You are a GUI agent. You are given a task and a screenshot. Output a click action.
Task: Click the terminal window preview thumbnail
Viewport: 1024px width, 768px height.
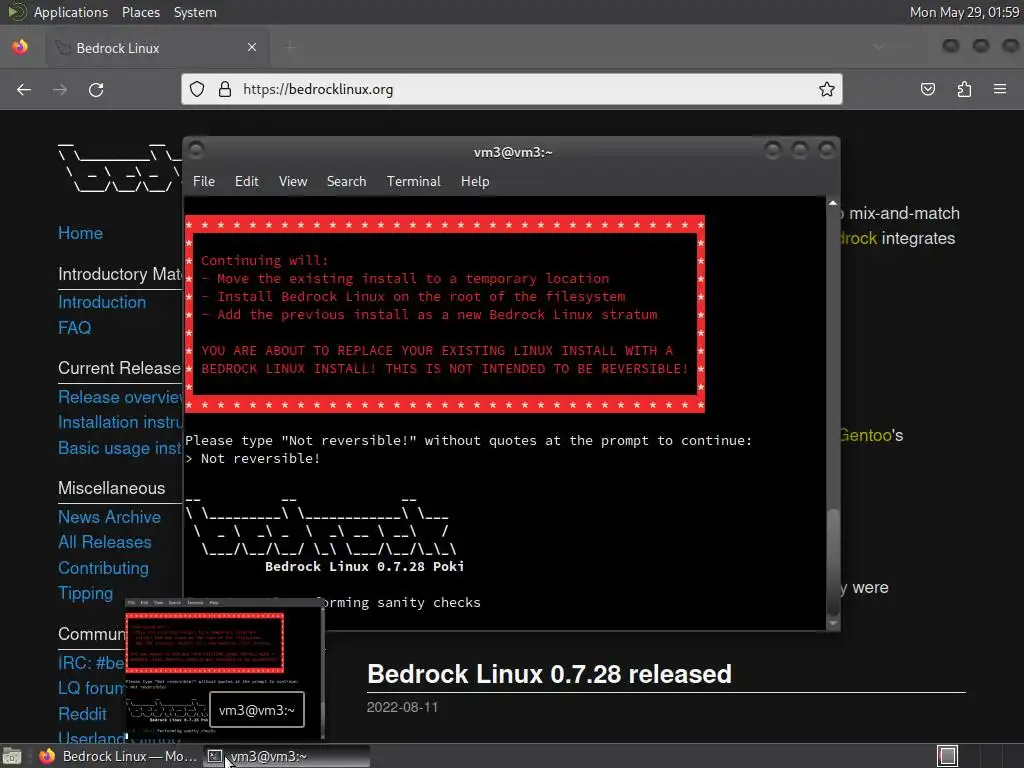pos(224,667)
